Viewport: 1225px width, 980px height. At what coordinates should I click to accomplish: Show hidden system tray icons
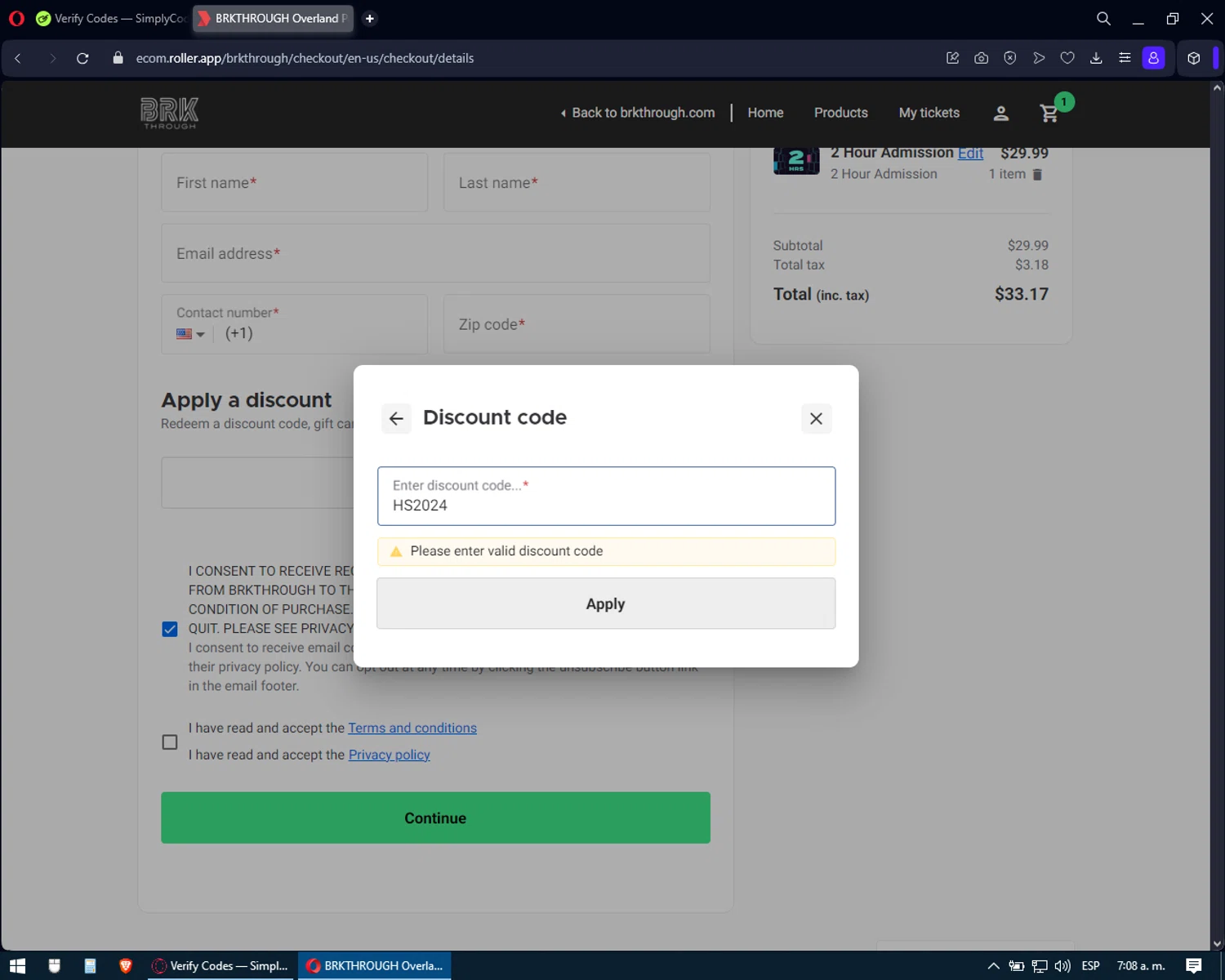[993, 966]
